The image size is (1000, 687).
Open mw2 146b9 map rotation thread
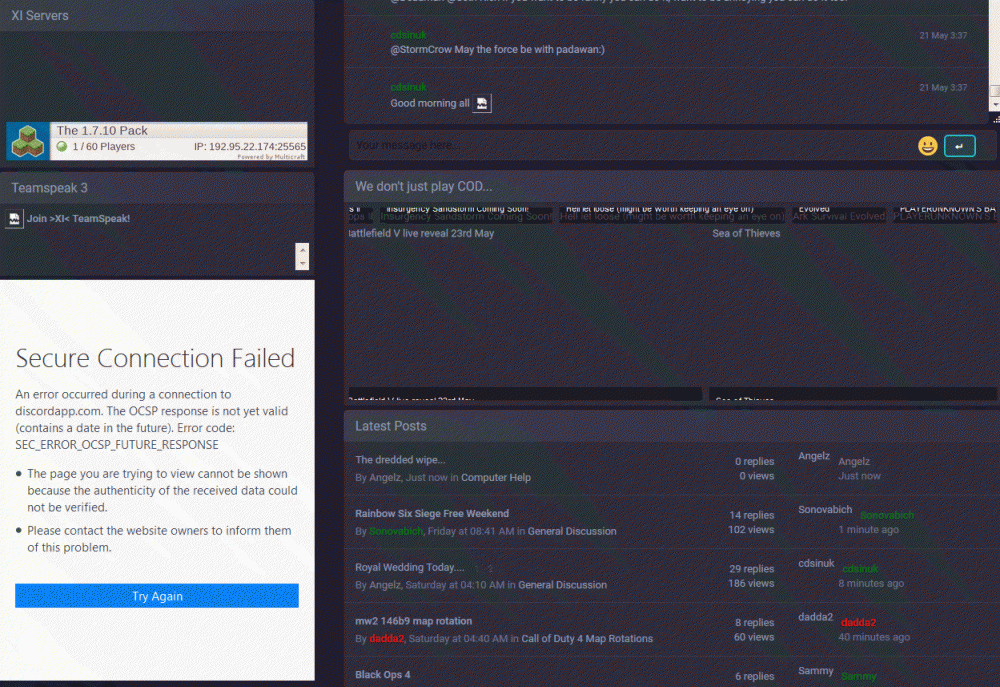(413, 621)
